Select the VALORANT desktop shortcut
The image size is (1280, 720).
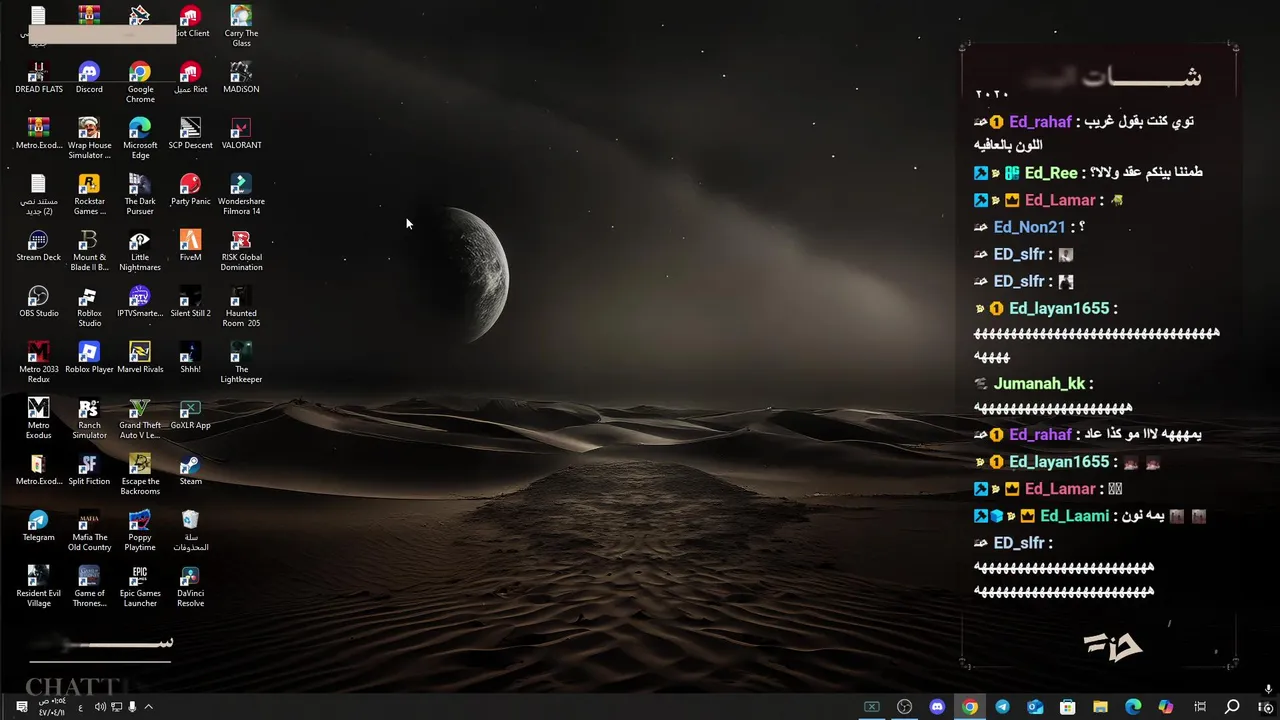coord(241,134)
